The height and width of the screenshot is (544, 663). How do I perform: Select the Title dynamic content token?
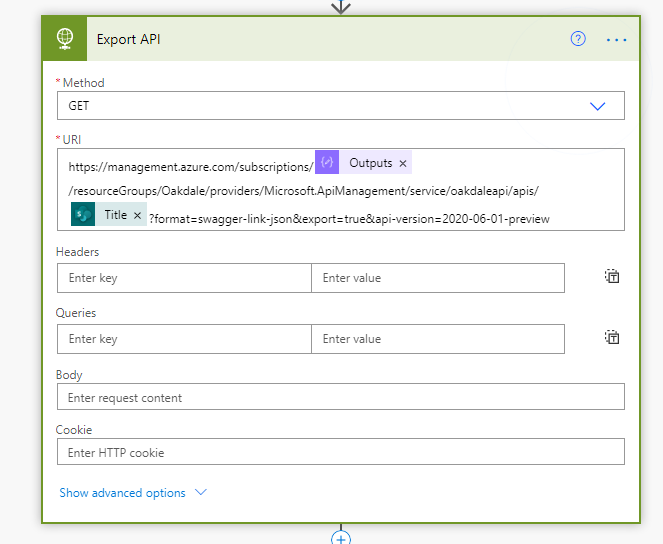pos(109,214)
